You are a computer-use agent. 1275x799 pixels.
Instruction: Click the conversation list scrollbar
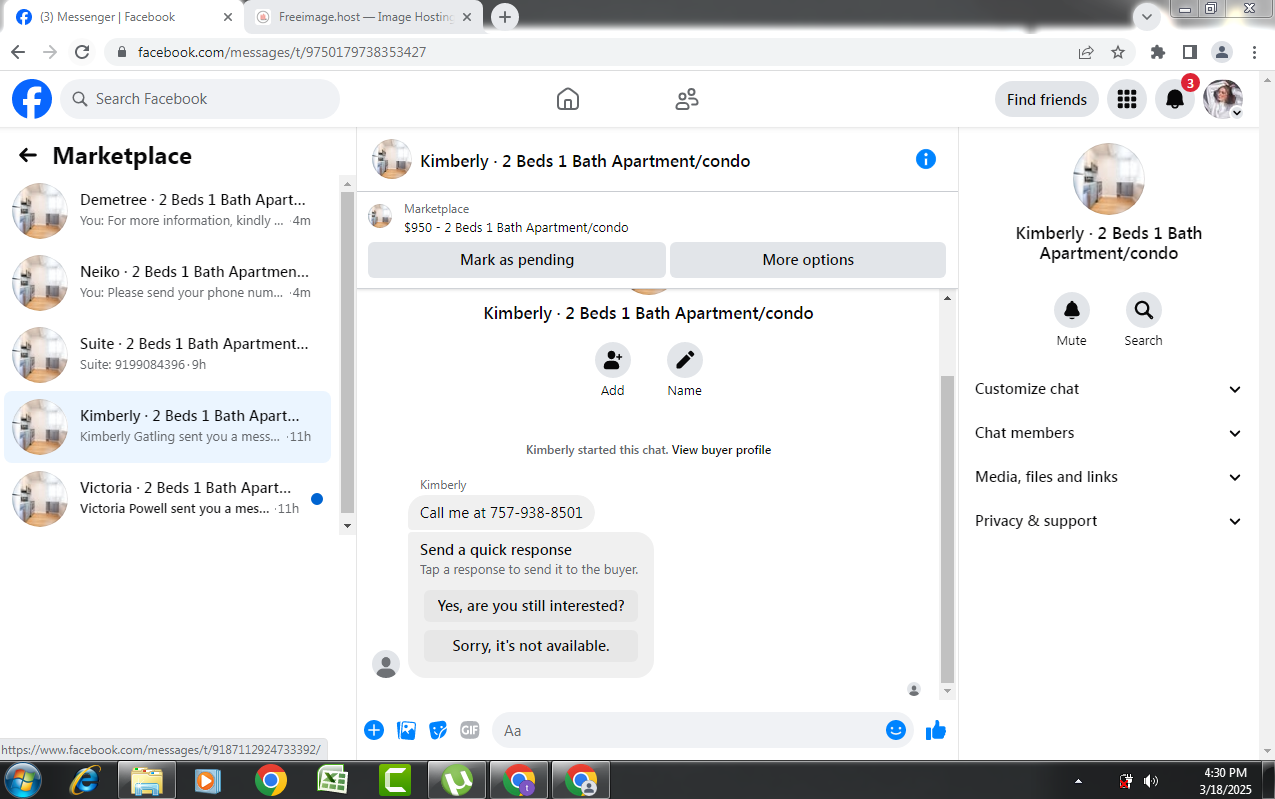347,350
